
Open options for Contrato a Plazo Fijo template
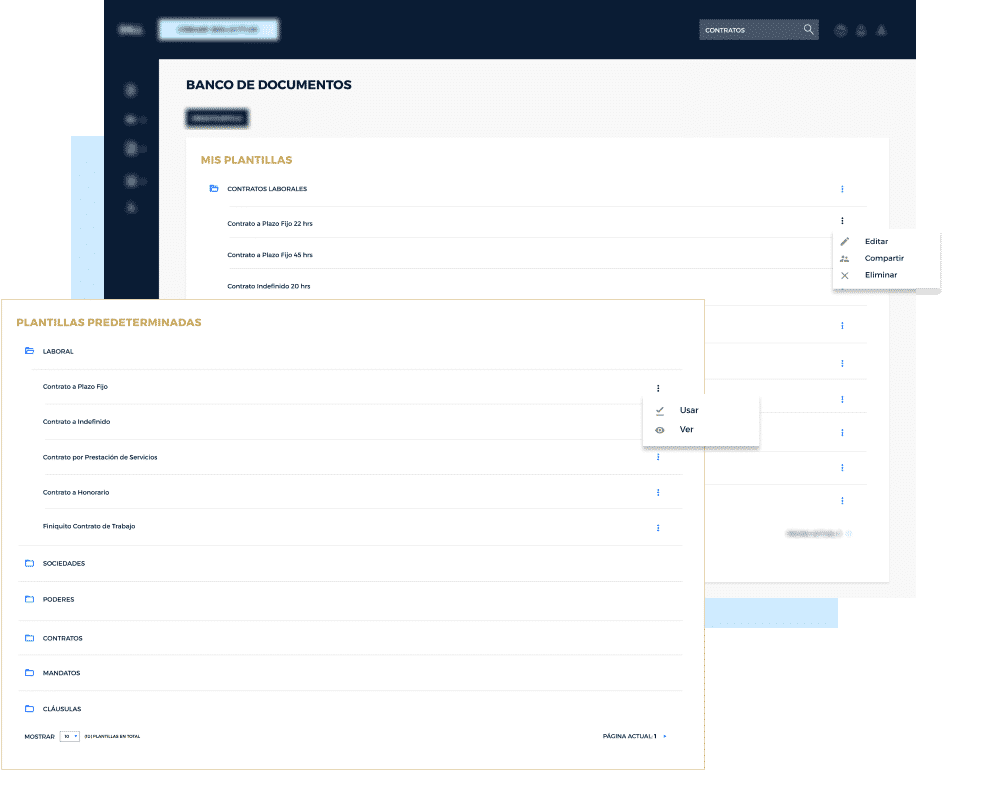658,389
